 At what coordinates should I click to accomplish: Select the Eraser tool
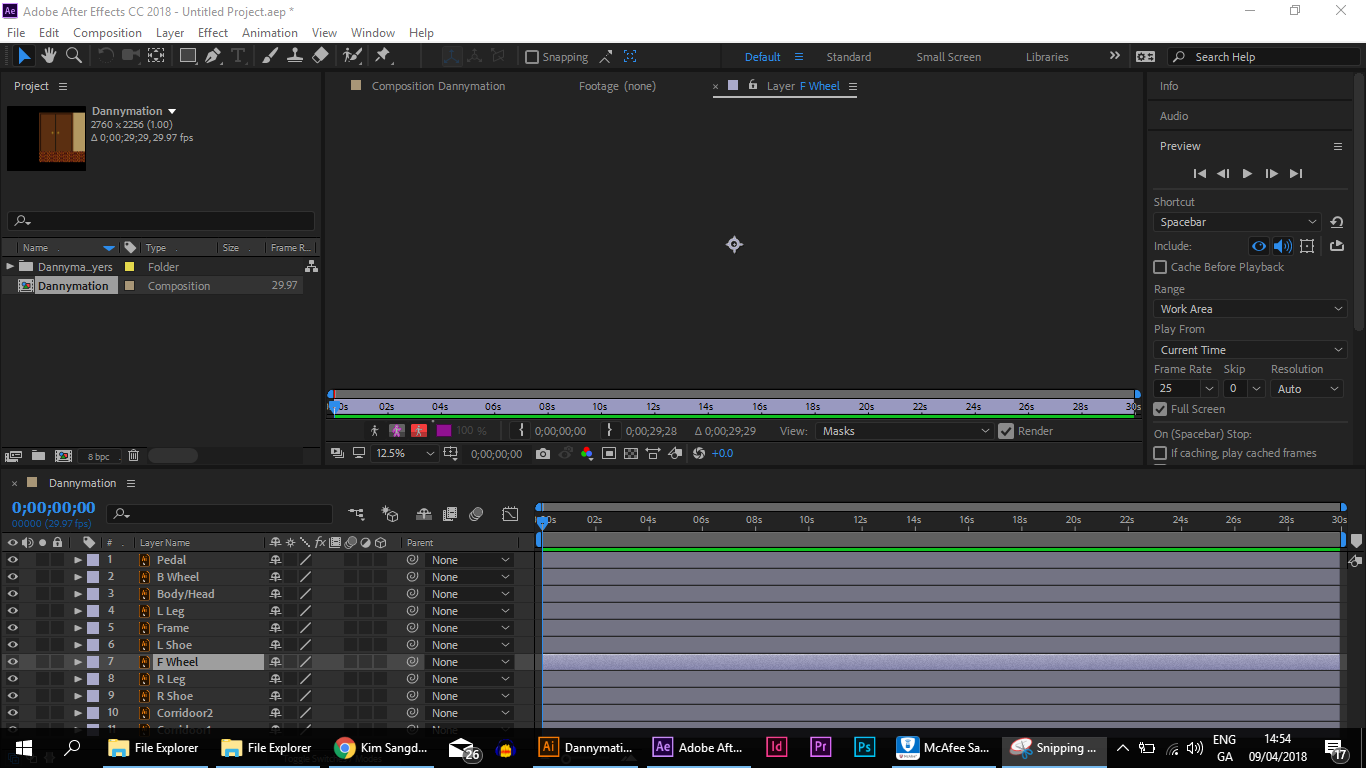[x=320, y=56]
